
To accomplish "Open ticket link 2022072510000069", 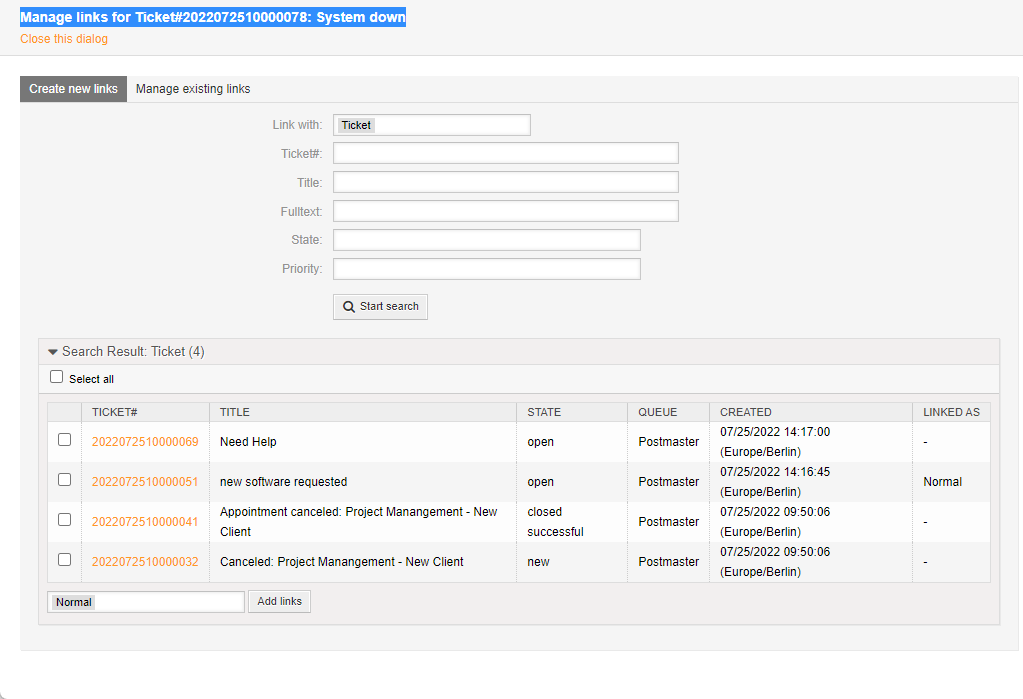I will (145, 442).
